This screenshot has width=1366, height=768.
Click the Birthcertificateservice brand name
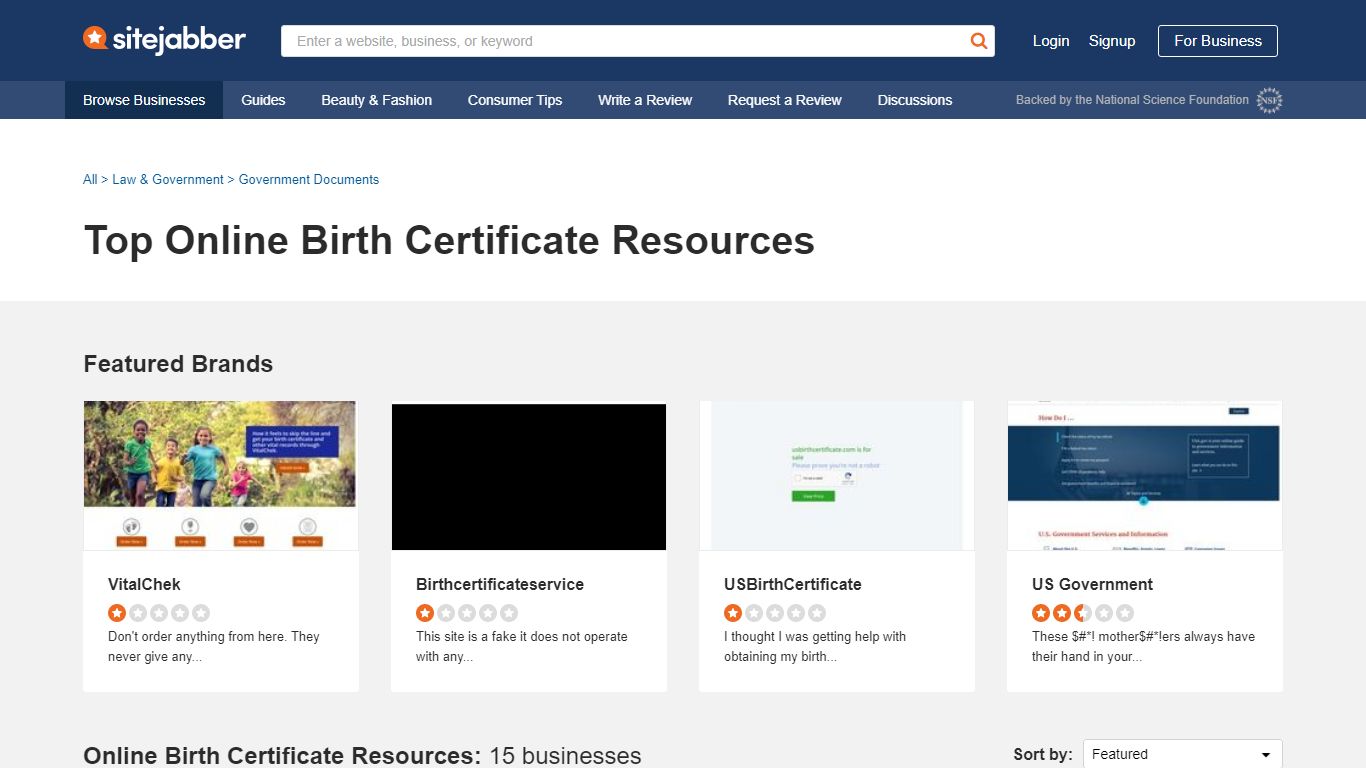(500, 584)
